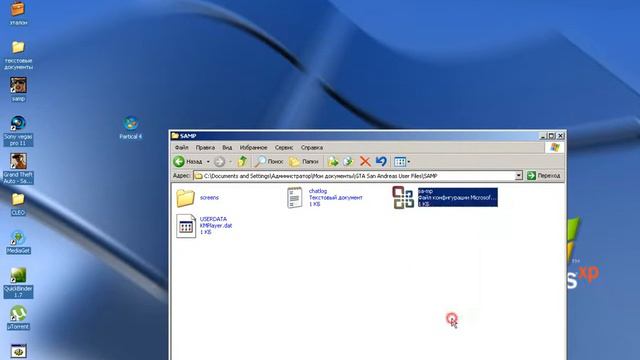Open the Справка menu
Viewport: 640px width, 360px height.
(x=312, y=147)
